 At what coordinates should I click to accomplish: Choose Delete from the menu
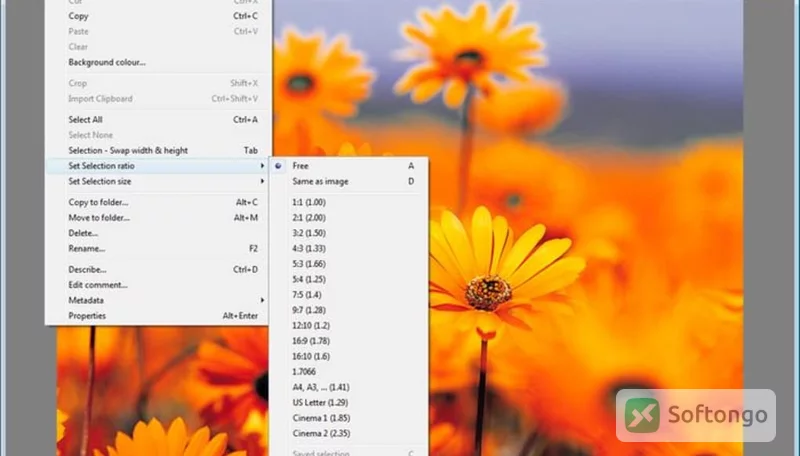tap(158, 233)
